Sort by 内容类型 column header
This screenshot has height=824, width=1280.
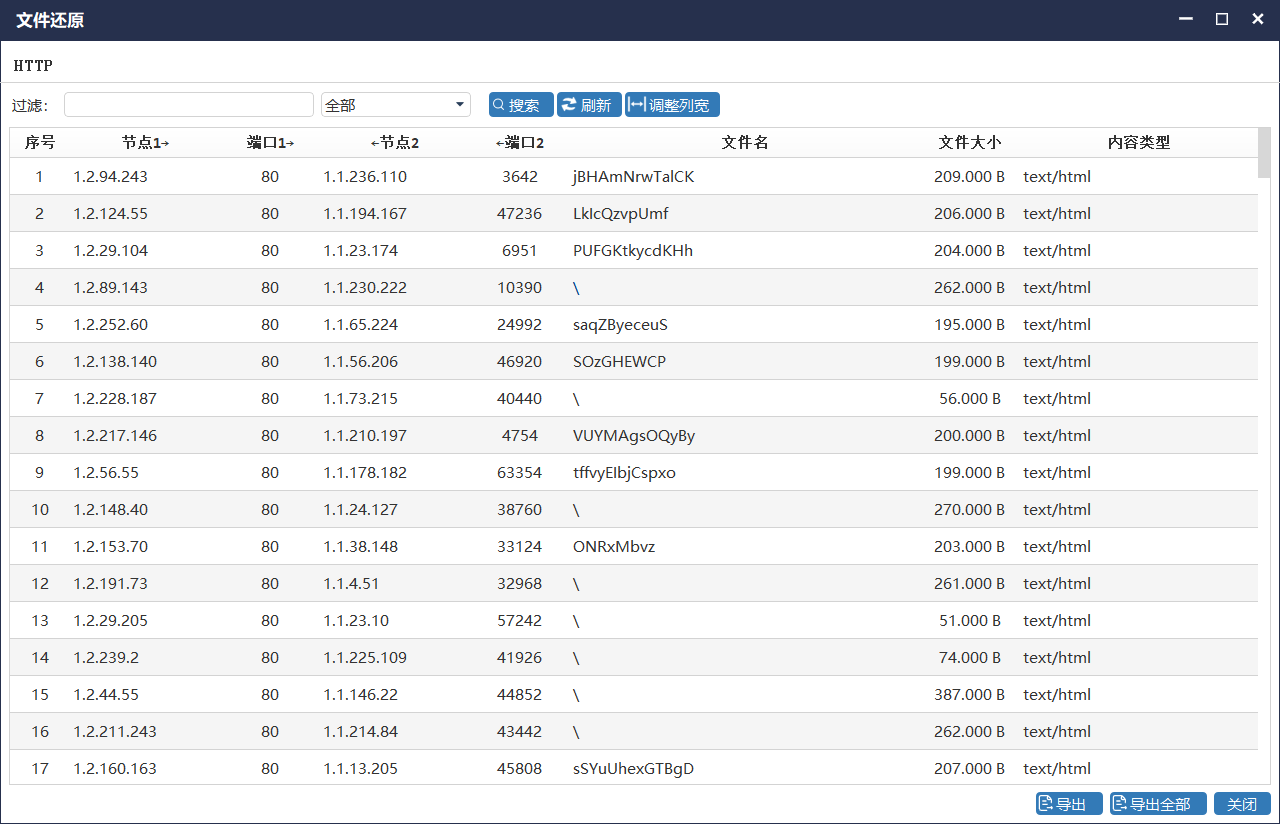pyautogui.click(x=1139, y=143)
